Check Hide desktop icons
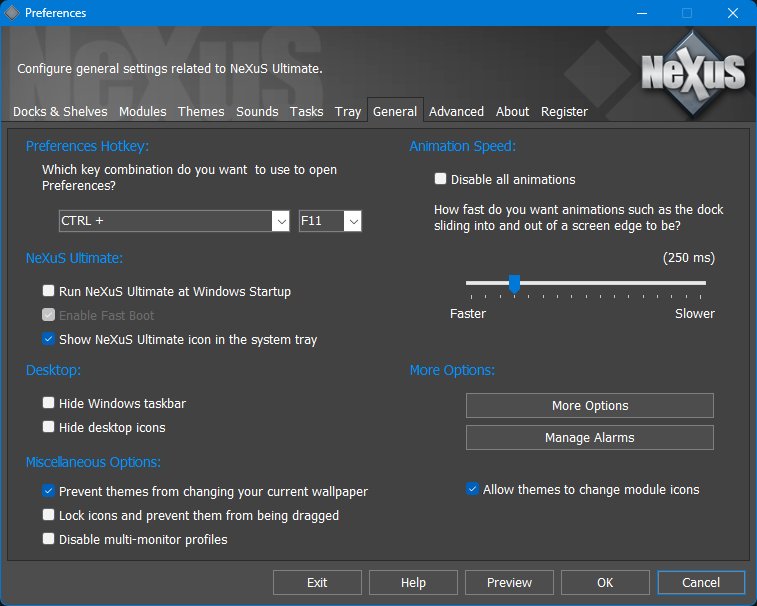 coord(48,427)
